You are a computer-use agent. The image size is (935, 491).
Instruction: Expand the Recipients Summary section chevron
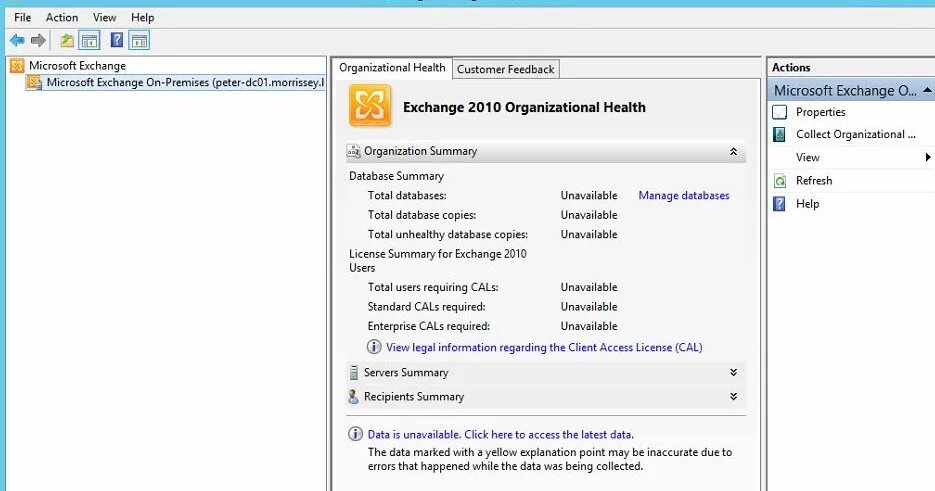click(x=733, y=396)
